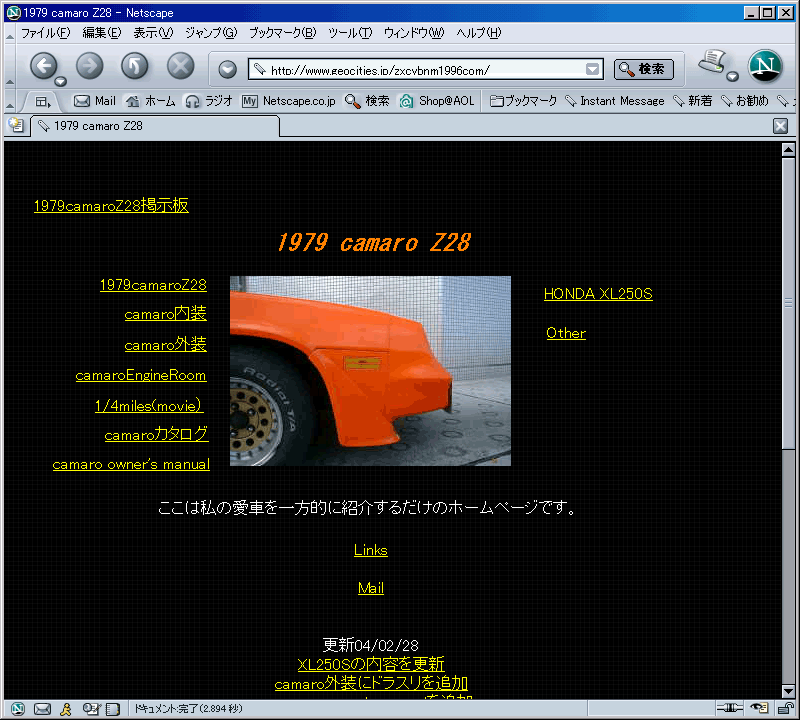
Task: Open the Back button history dropdown arrow
Action: (61, 81)
